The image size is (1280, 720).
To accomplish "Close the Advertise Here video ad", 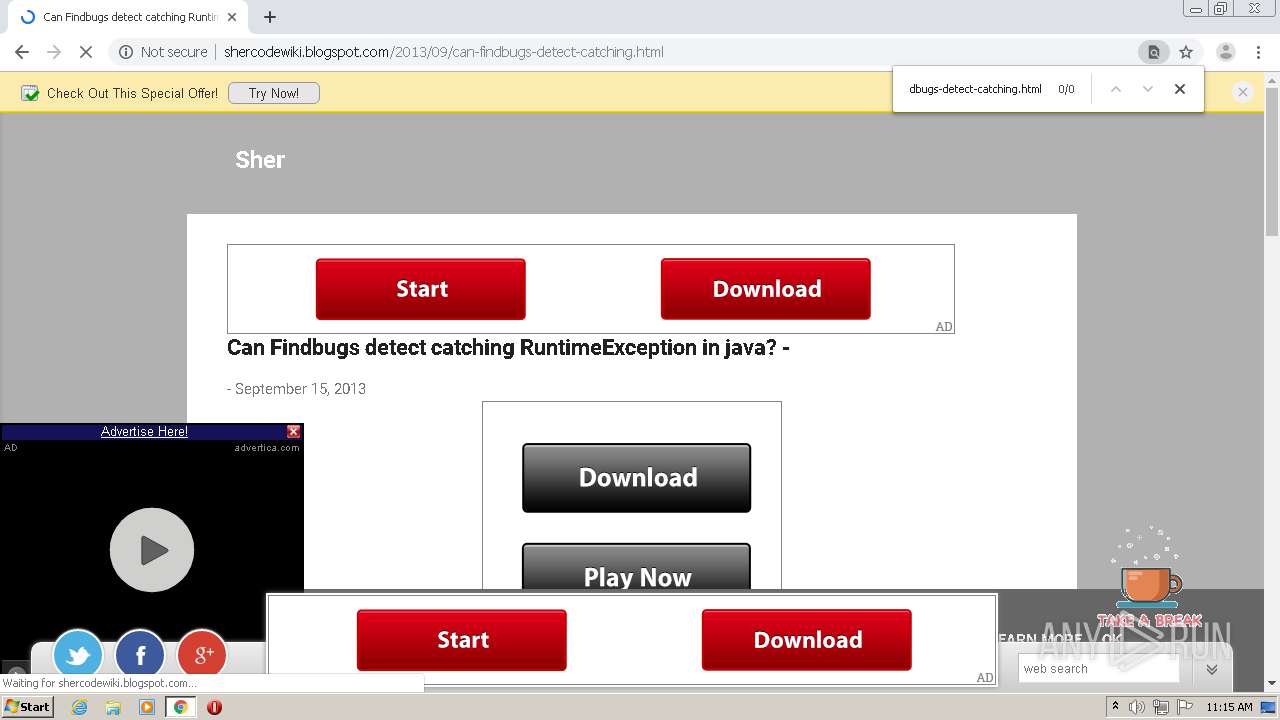I will click(x=293, y=431).
